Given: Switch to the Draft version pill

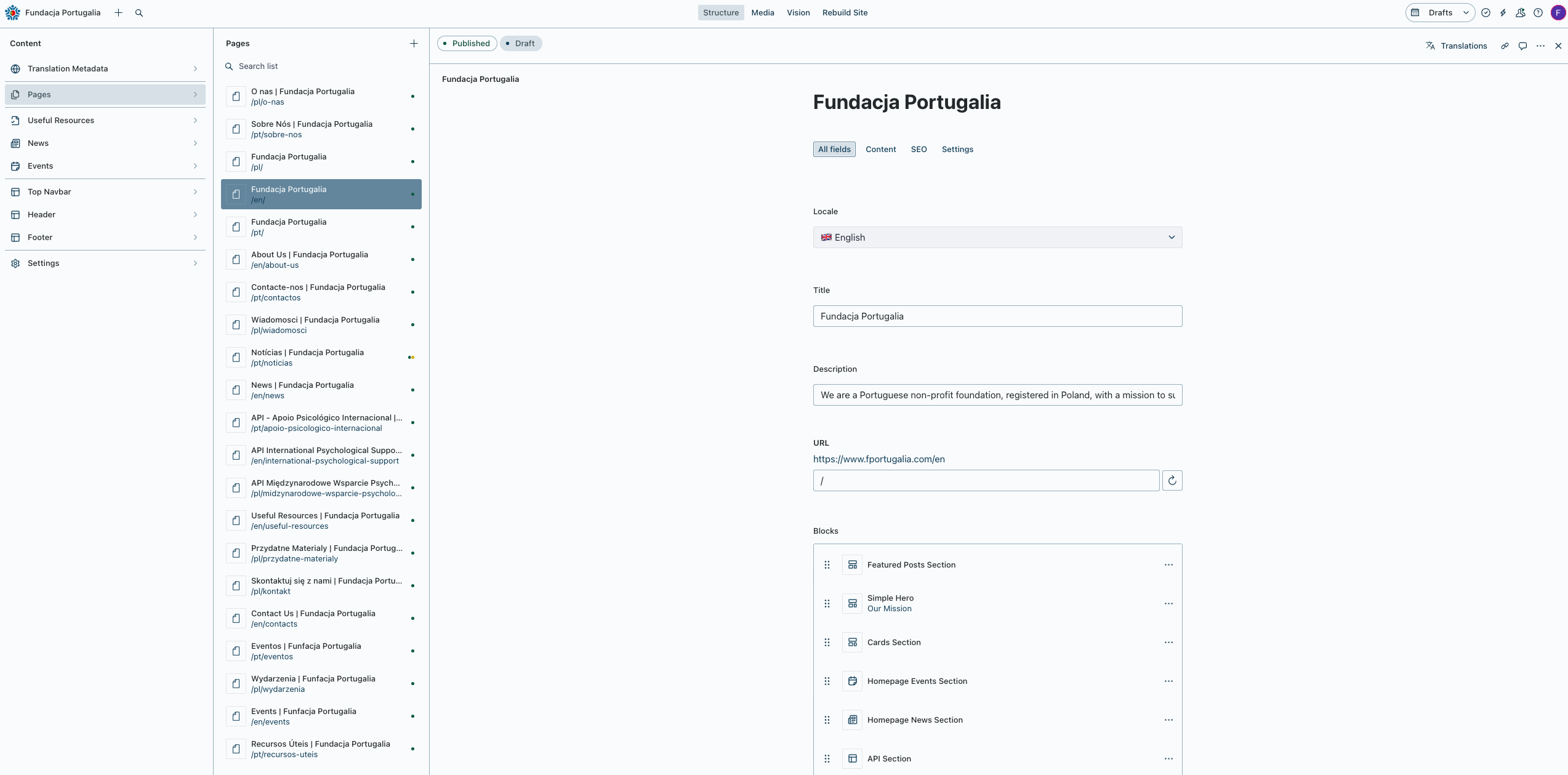Looking at the screenshot, I should [521, 44].
